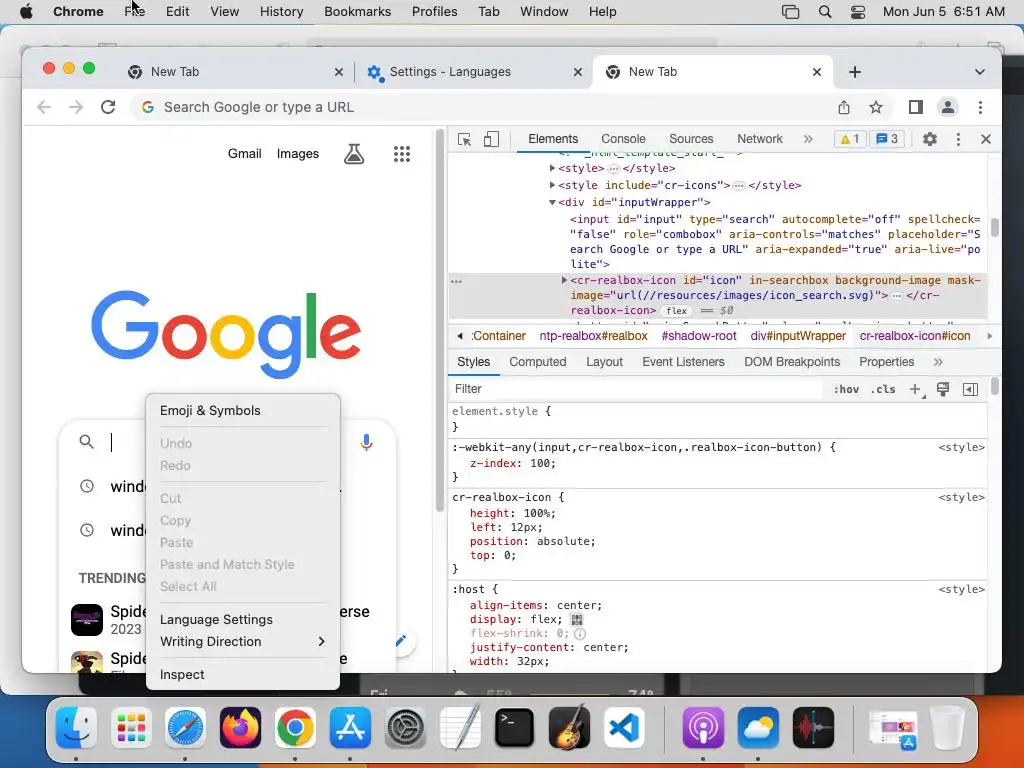Switch to the Sources tab
The height and width of the screenshot is (768, 1024).
[691, 139]
